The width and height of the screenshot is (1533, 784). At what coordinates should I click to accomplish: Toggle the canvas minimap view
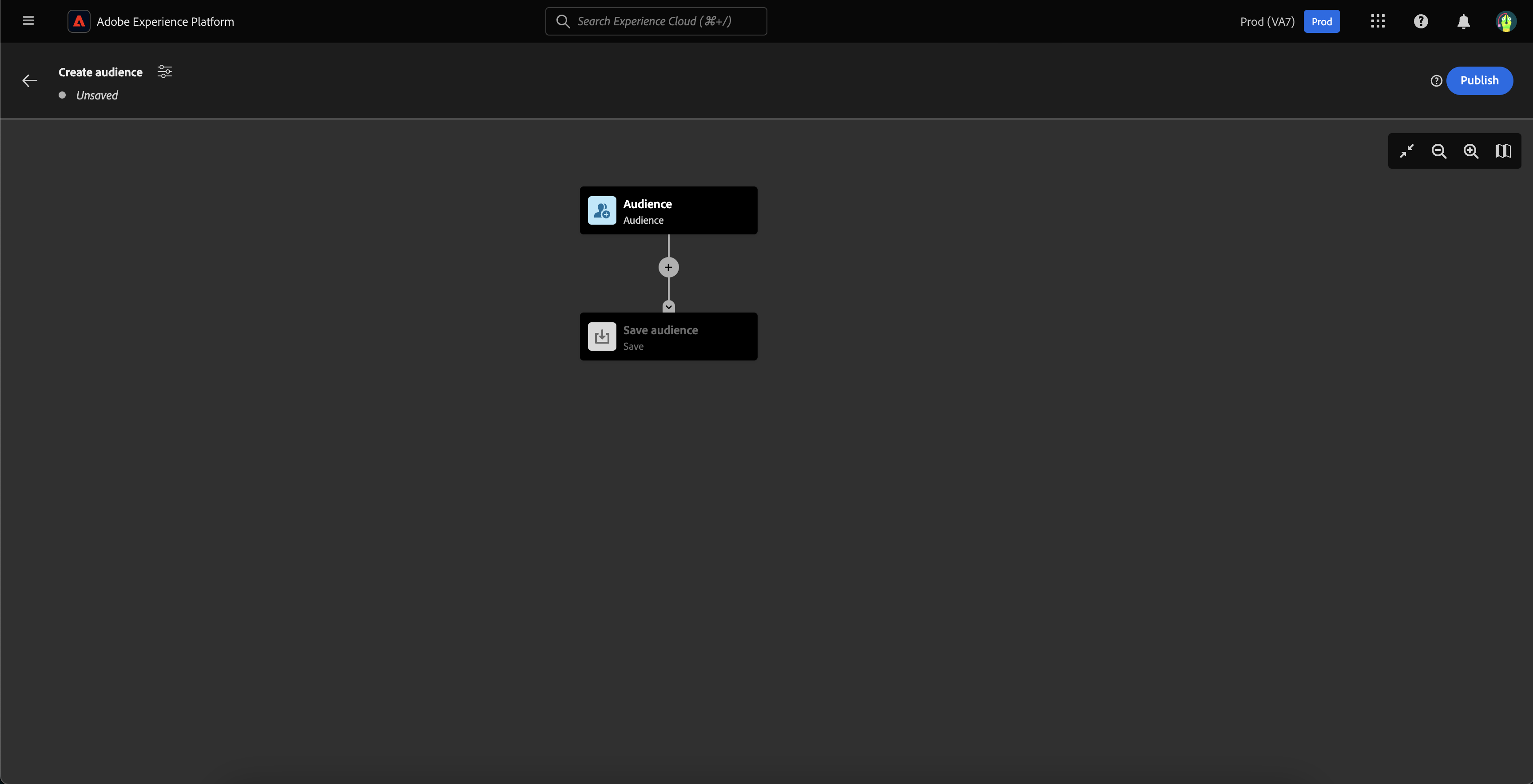[1503, 151]
